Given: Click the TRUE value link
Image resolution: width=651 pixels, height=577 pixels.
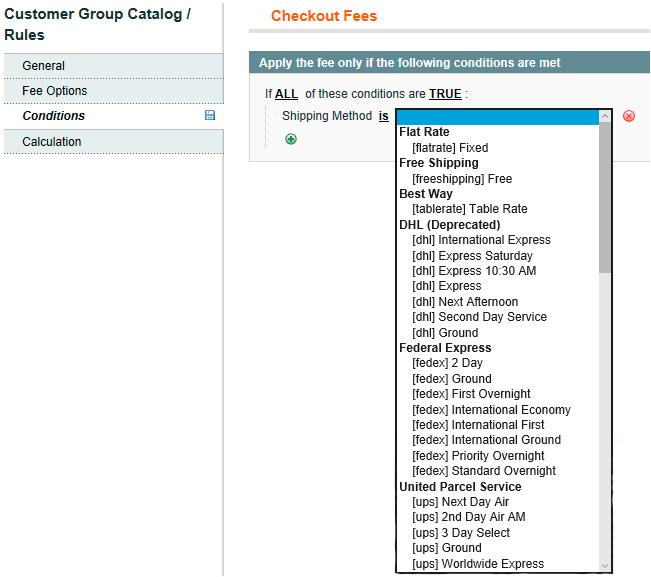Looking at the screenshot, I should pyautogui.click(x=445, y=94).
